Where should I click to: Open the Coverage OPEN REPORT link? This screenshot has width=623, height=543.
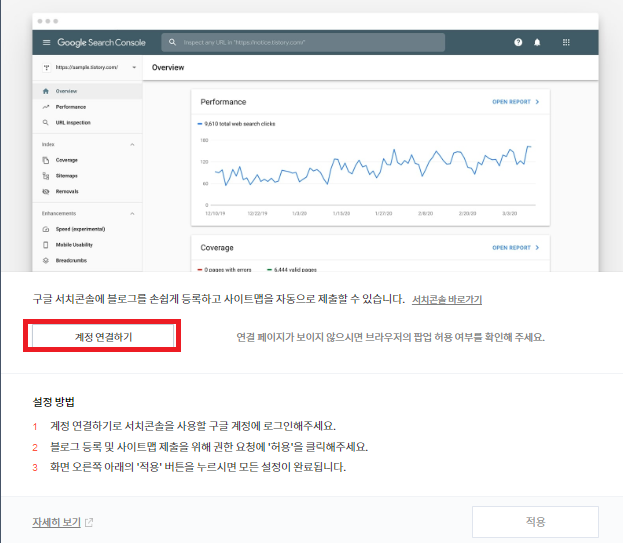pos(511,248)
